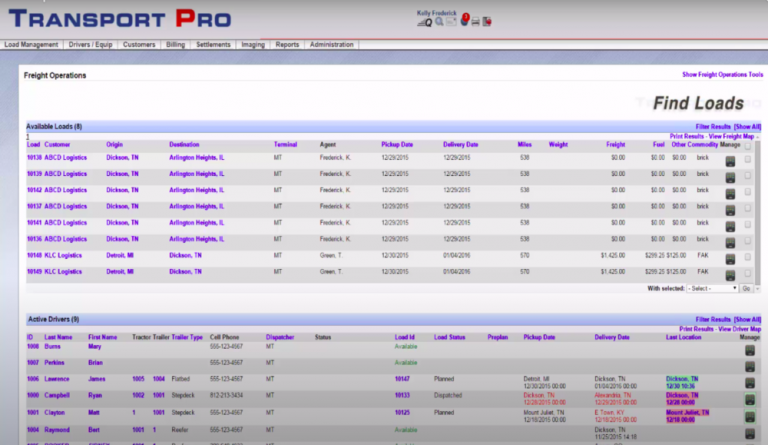Select checkbox for load 10149 row
768x445 pixels.
(x=748, y=271)
